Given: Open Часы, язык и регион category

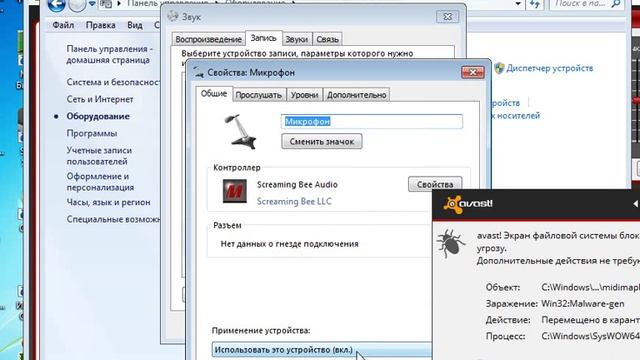Looking at the screenshot, I should pyautogui.click(x=109, y=202).
